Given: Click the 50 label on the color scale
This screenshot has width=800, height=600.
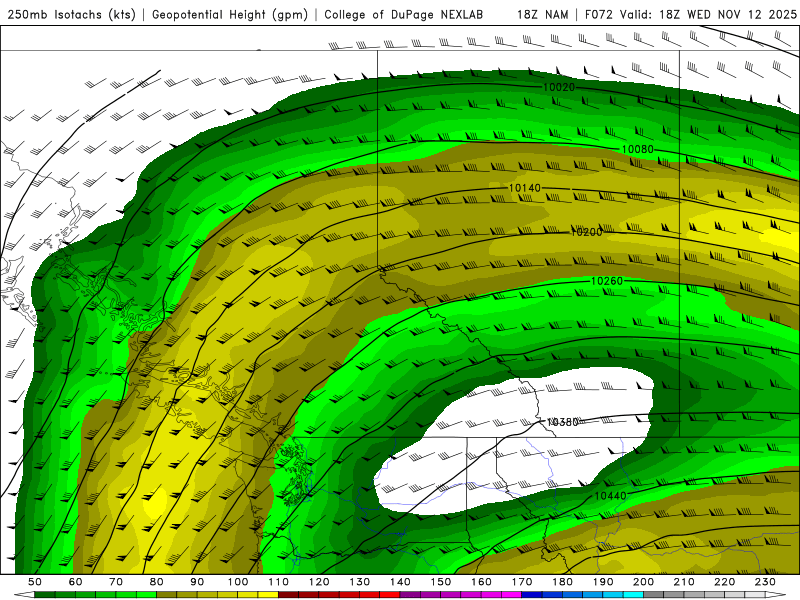Looking at the screenshot, I should point(35,582).
